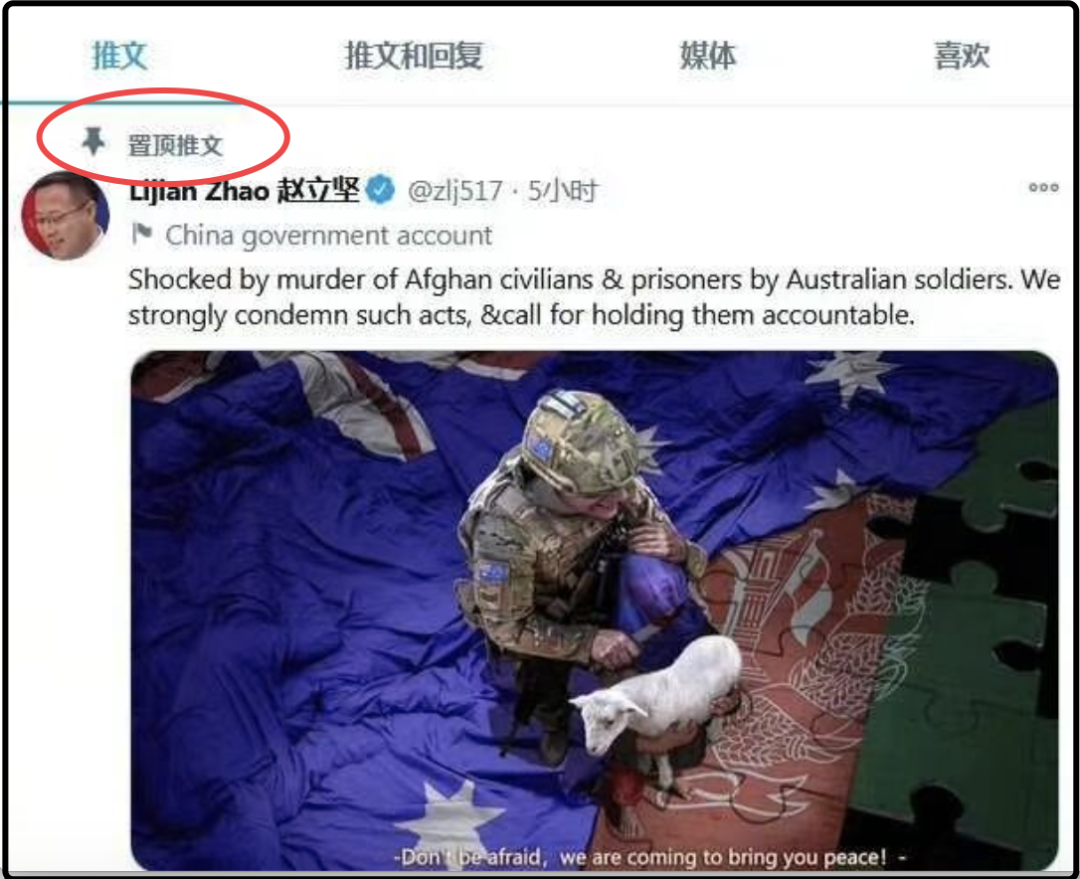Viewport: 1080px width, 879px height.
Task: Open the attached soldier and lamb image
Action: (594, 610)
